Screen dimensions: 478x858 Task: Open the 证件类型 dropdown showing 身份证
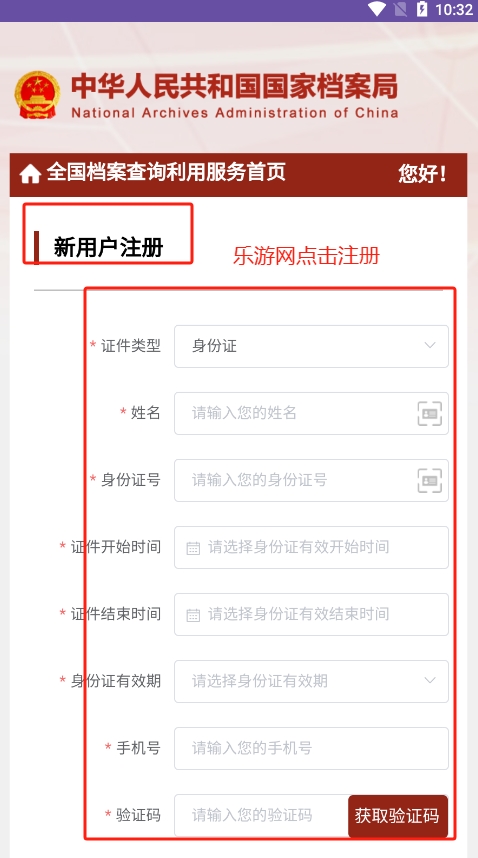point(311,346)
